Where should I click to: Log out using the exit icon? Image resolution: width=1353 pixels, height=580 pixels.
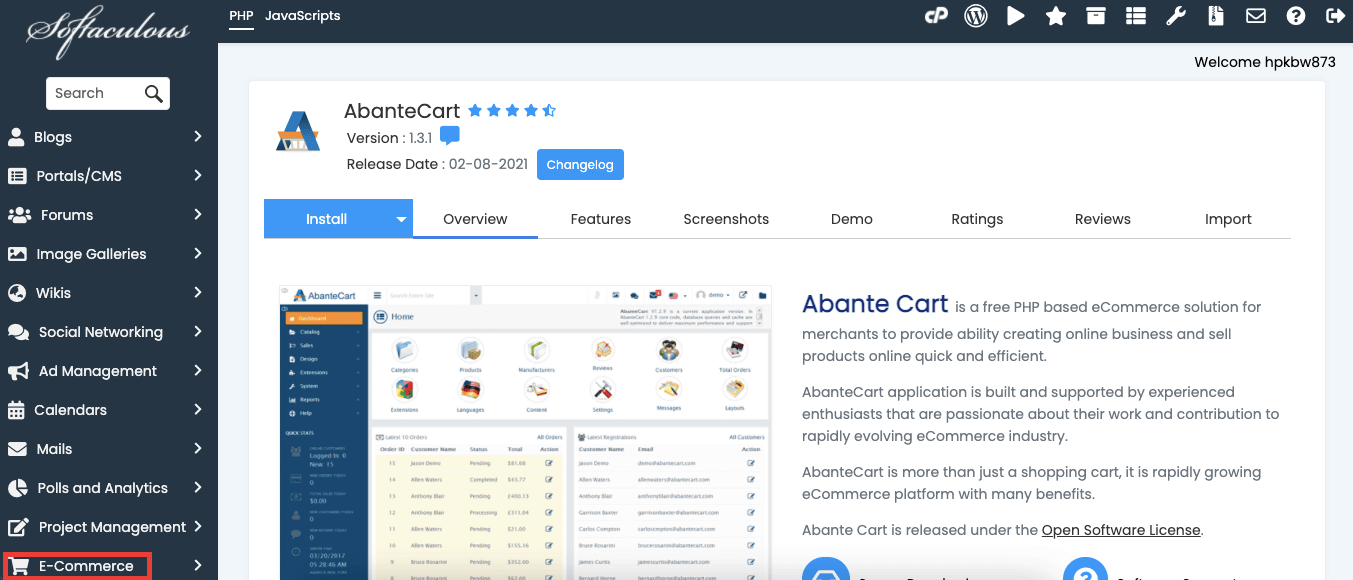pyautogui.click(x=1335, y=15)
